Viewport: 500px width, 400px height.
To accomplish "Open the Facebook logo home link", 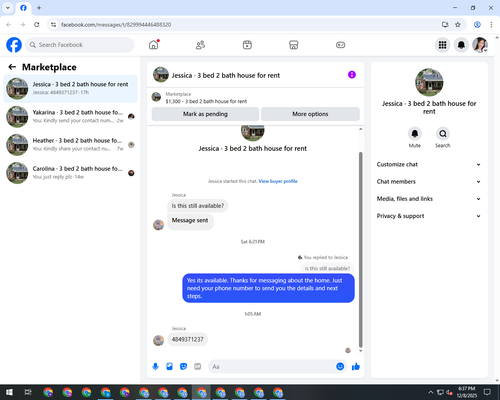I will pyautogui.click(x=14, y=45).
